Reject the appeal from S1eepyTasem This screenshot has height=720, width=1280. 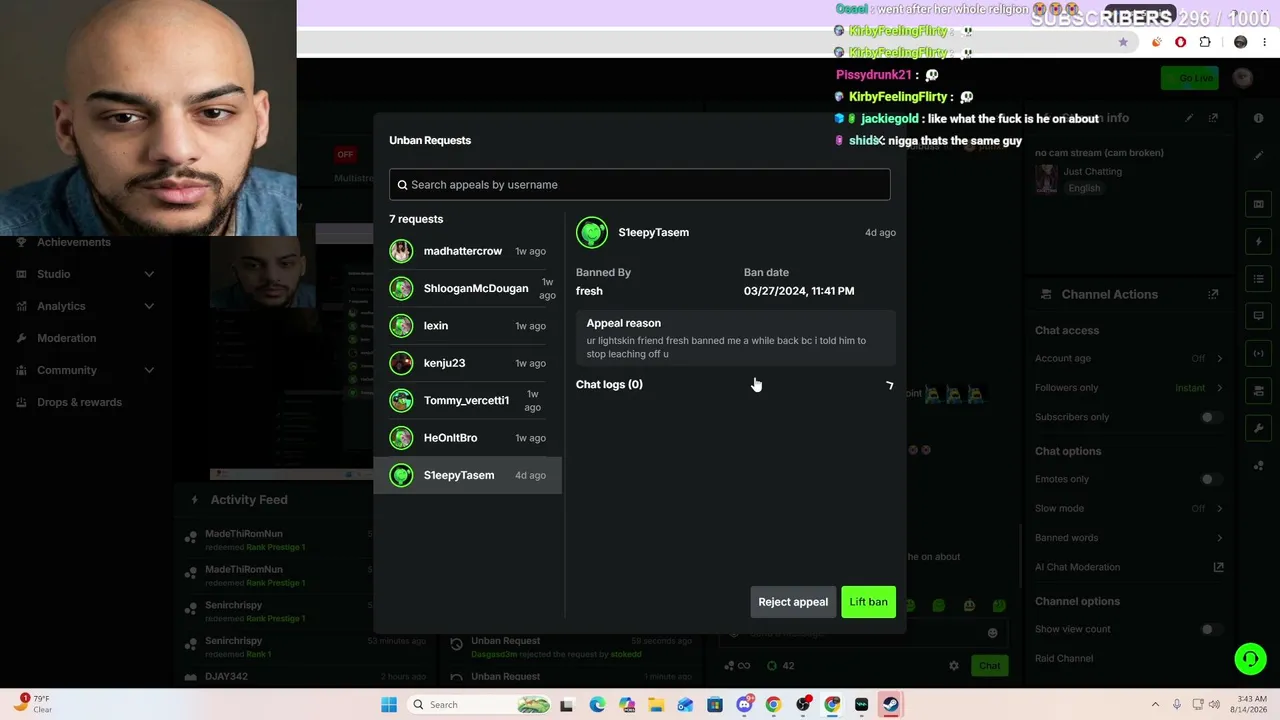click(x=793, y=602)
